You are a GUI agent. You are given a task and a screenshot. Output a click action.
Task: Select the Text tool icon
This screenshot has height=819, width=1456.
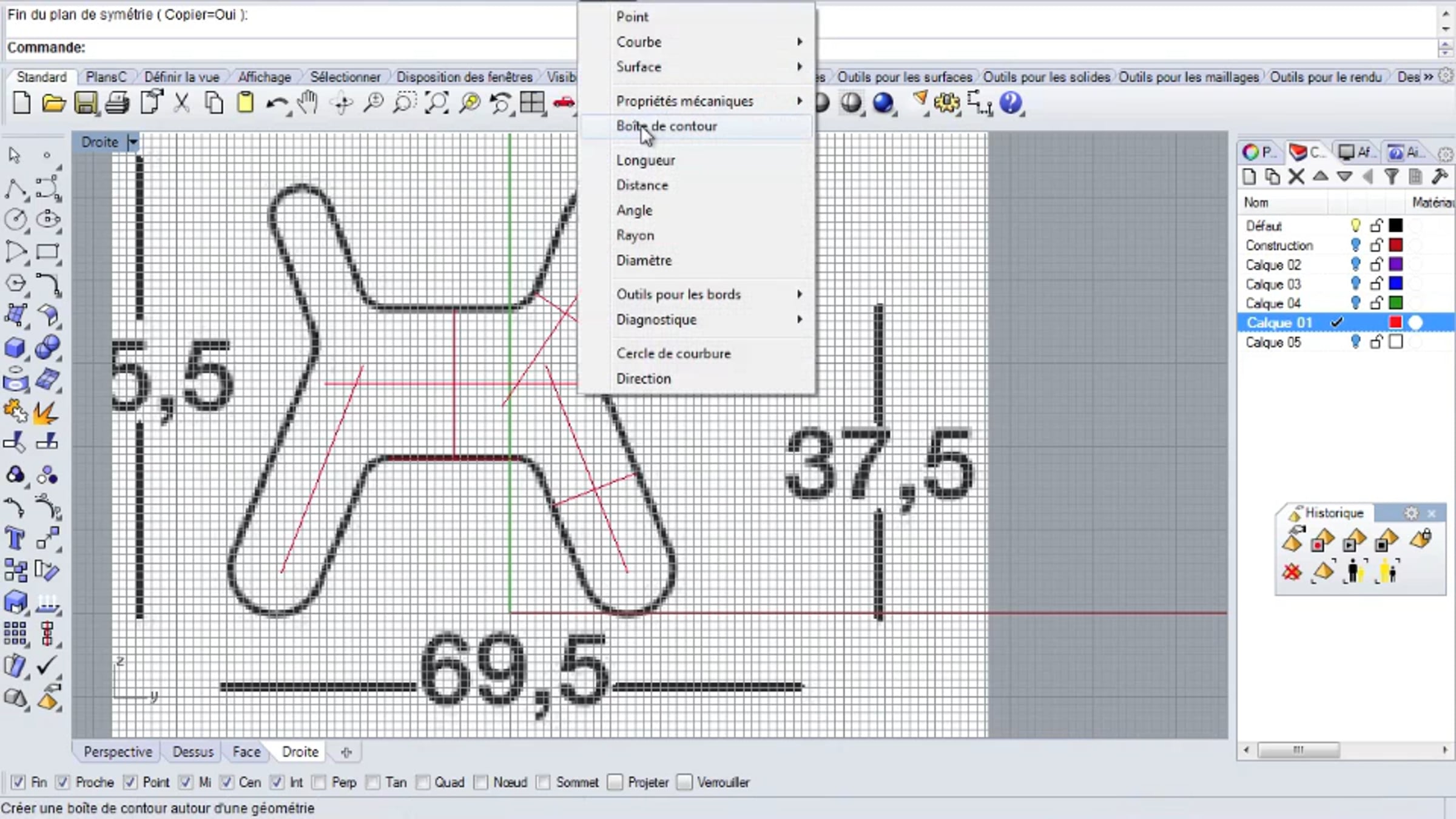(x=15, y=539)
